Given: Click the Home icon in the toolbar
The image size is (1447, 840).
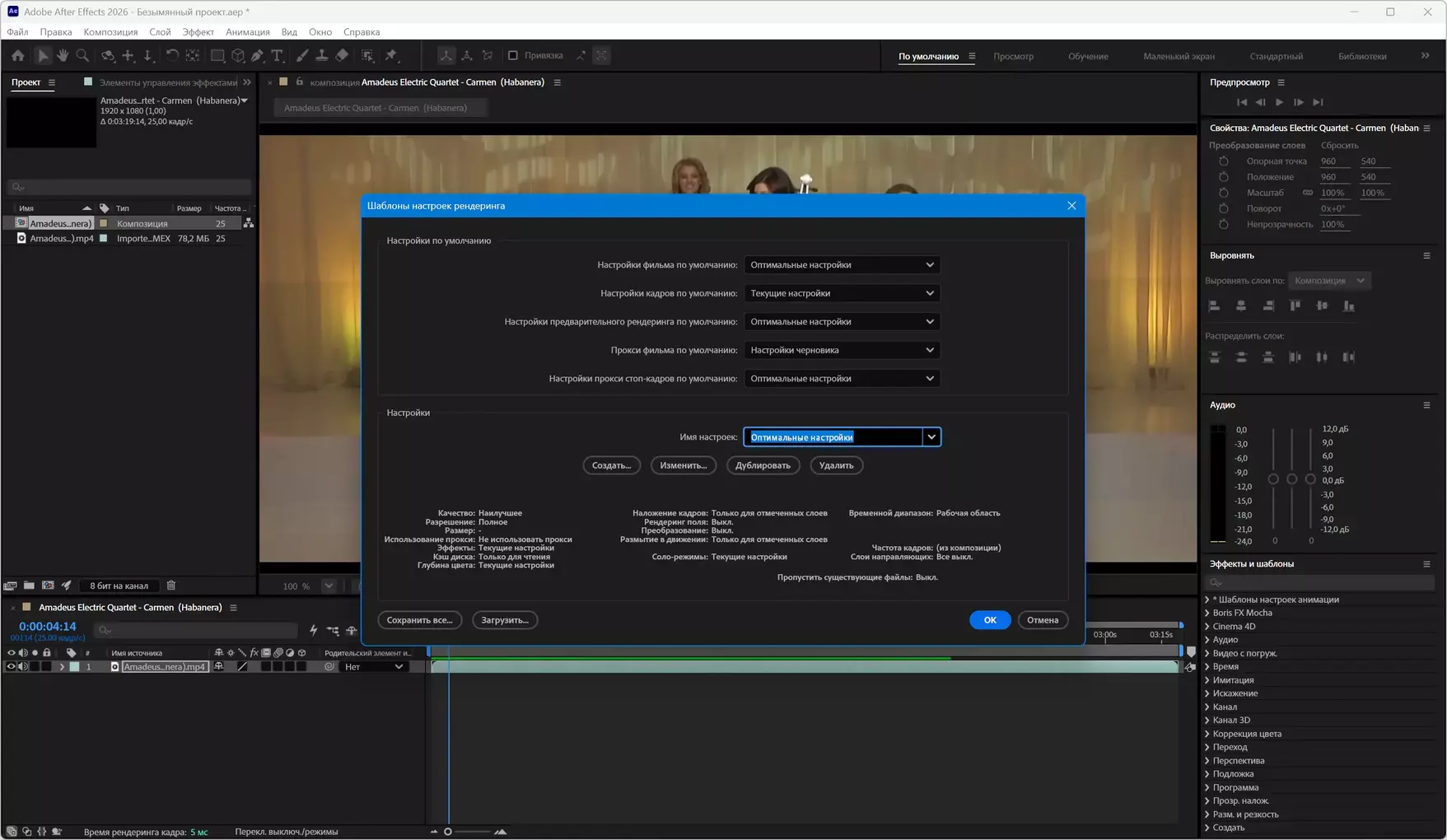Looking at the screenshot, I should click(18, 56).
